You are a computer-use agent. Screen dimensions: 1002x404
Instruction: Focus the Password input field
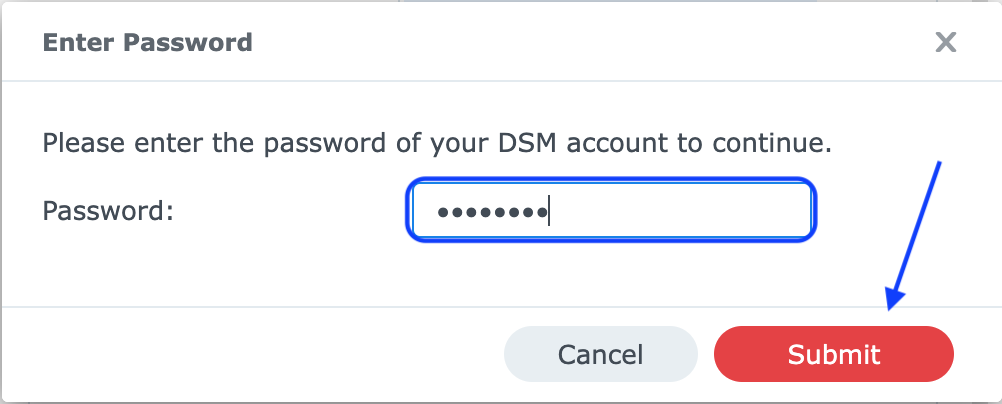coord(611,211)
